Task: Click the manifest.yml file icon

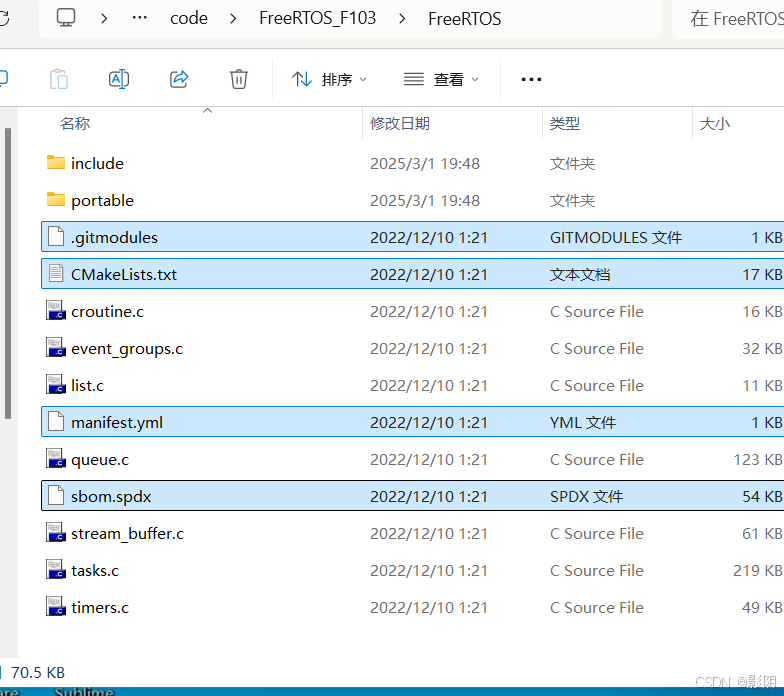Action: point(56,422)
